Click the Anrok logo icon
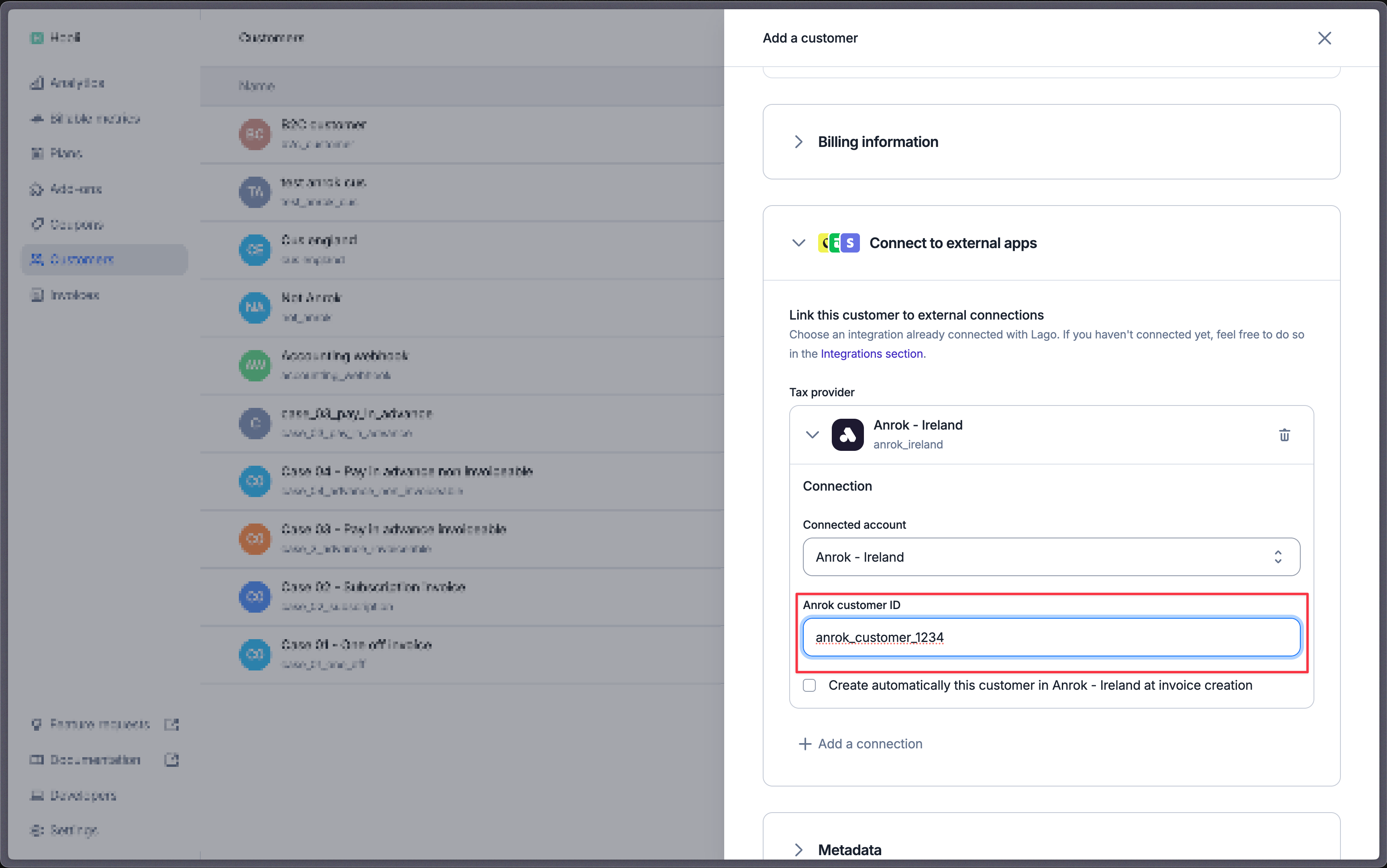Image resolution: width=1387 pixels, height=868 pixels. (x=847, y=434)
